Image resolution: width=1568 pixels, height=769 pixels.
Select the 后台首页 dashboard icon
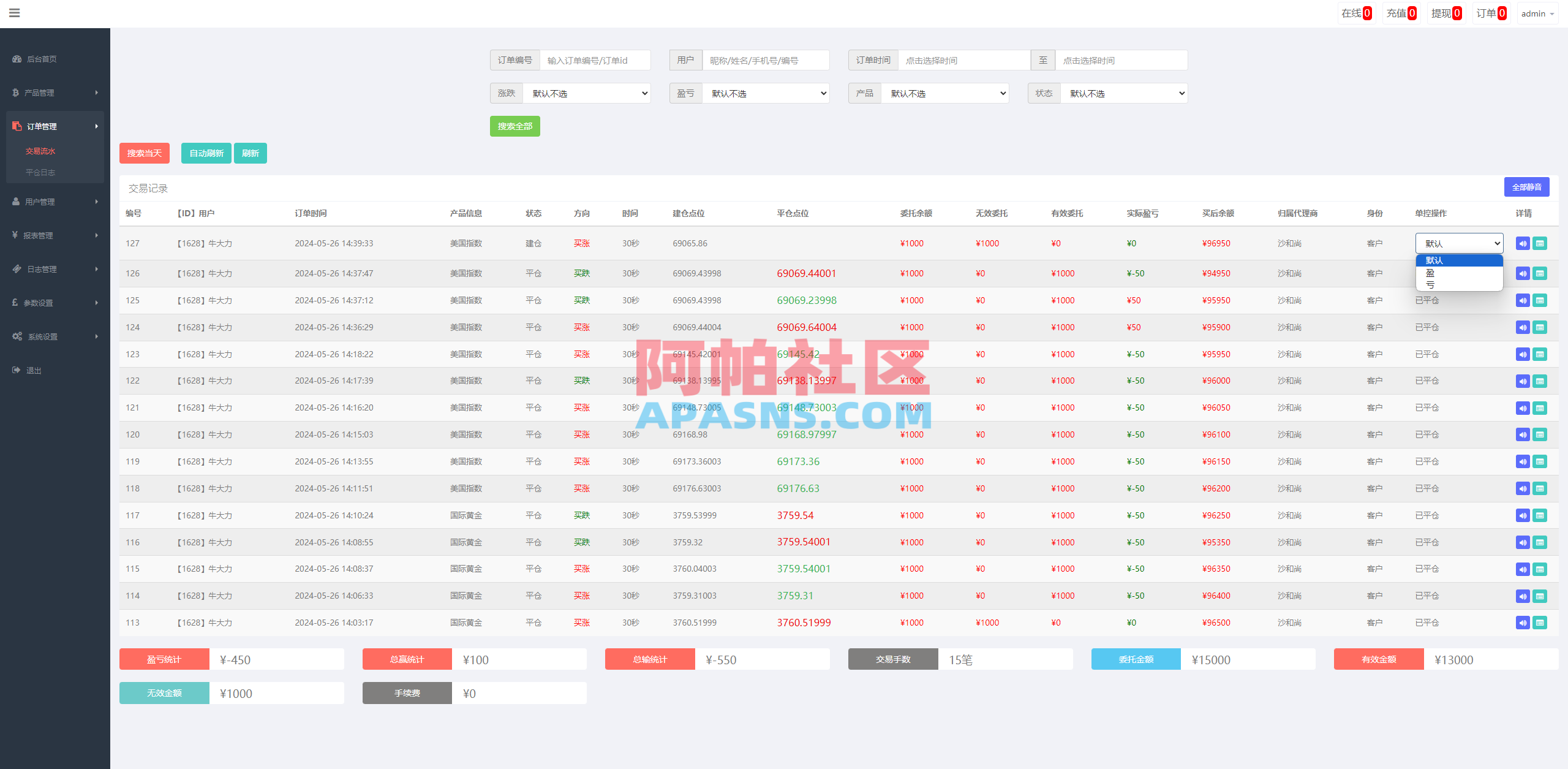pos(17,59)
